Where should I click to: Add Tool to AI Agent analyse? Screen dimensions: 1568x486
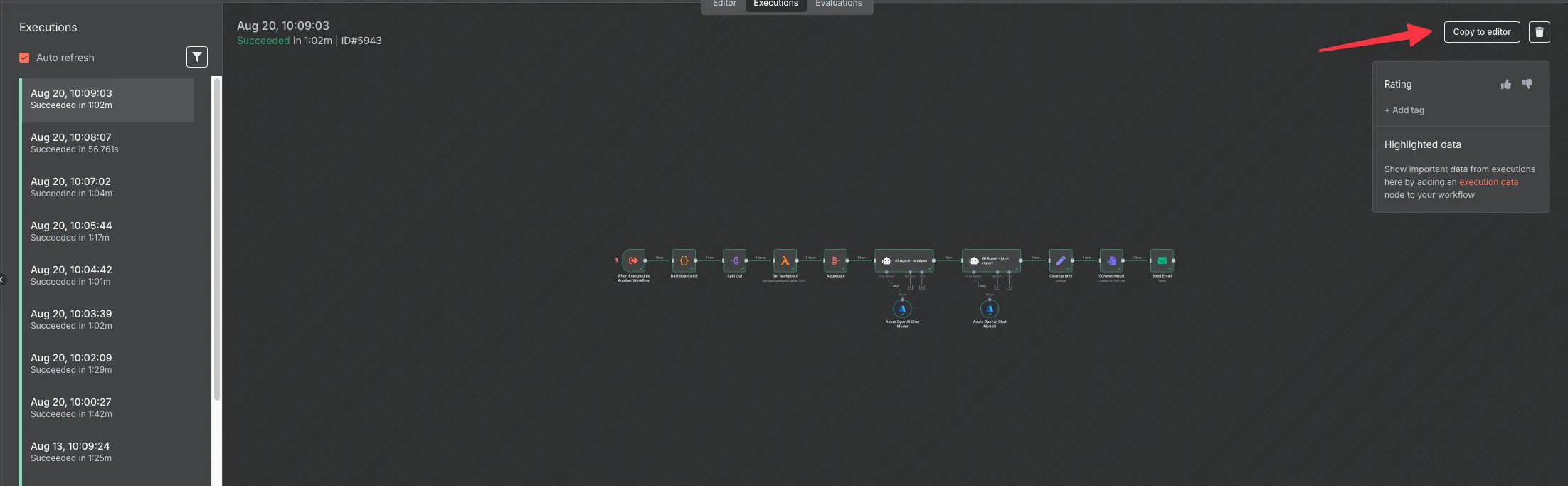click(922, 287)
